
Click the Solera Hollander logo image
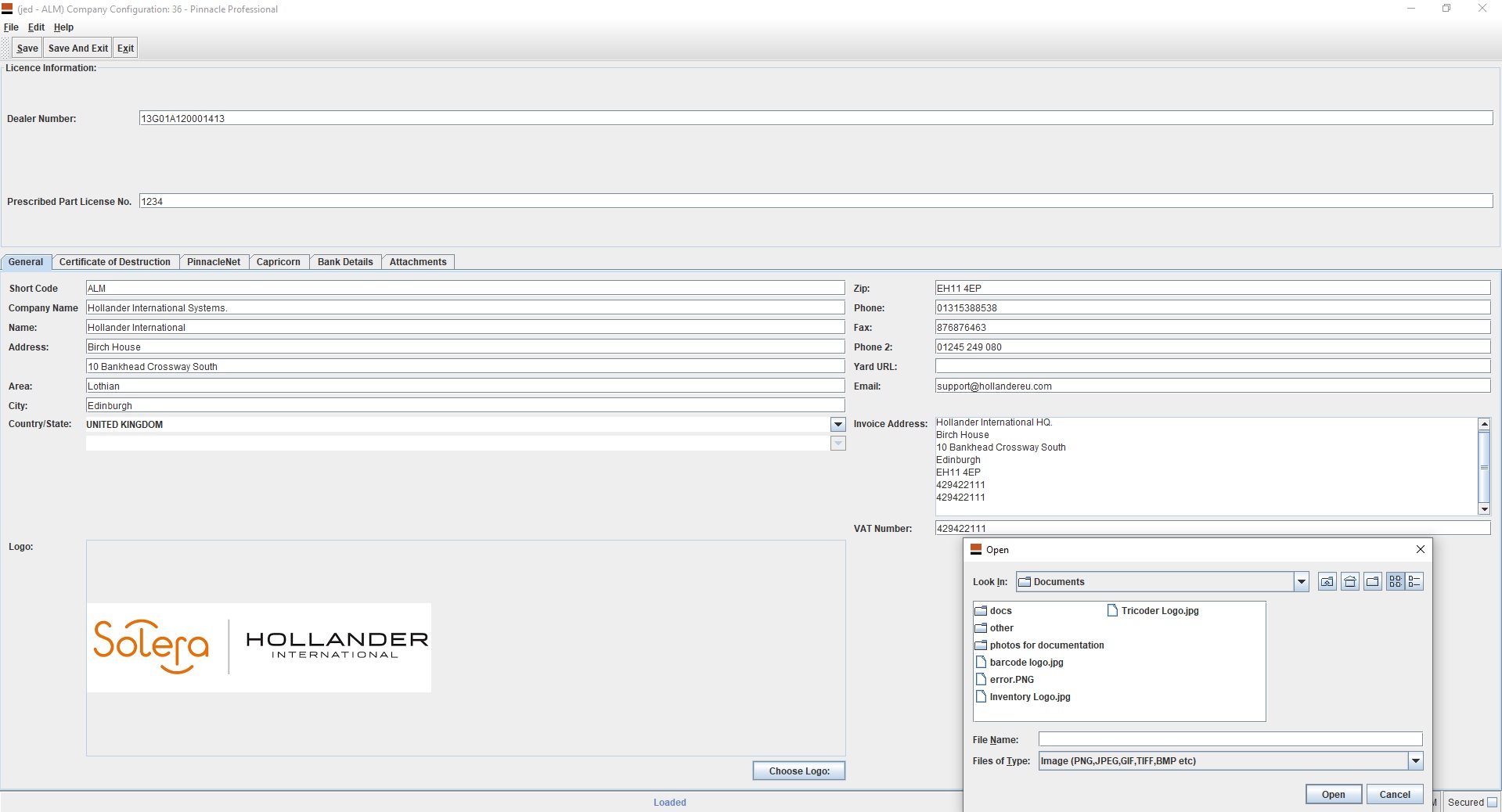click(259, 647)
